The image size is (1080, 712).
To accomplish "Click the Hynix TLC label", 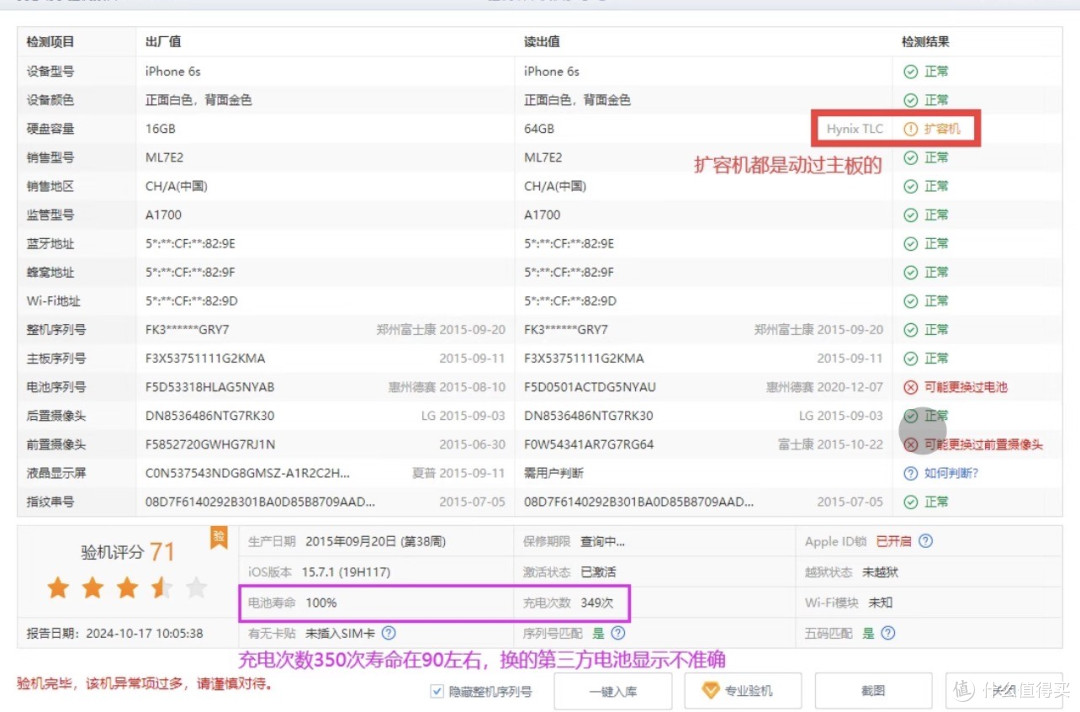I will pos(855,129).
